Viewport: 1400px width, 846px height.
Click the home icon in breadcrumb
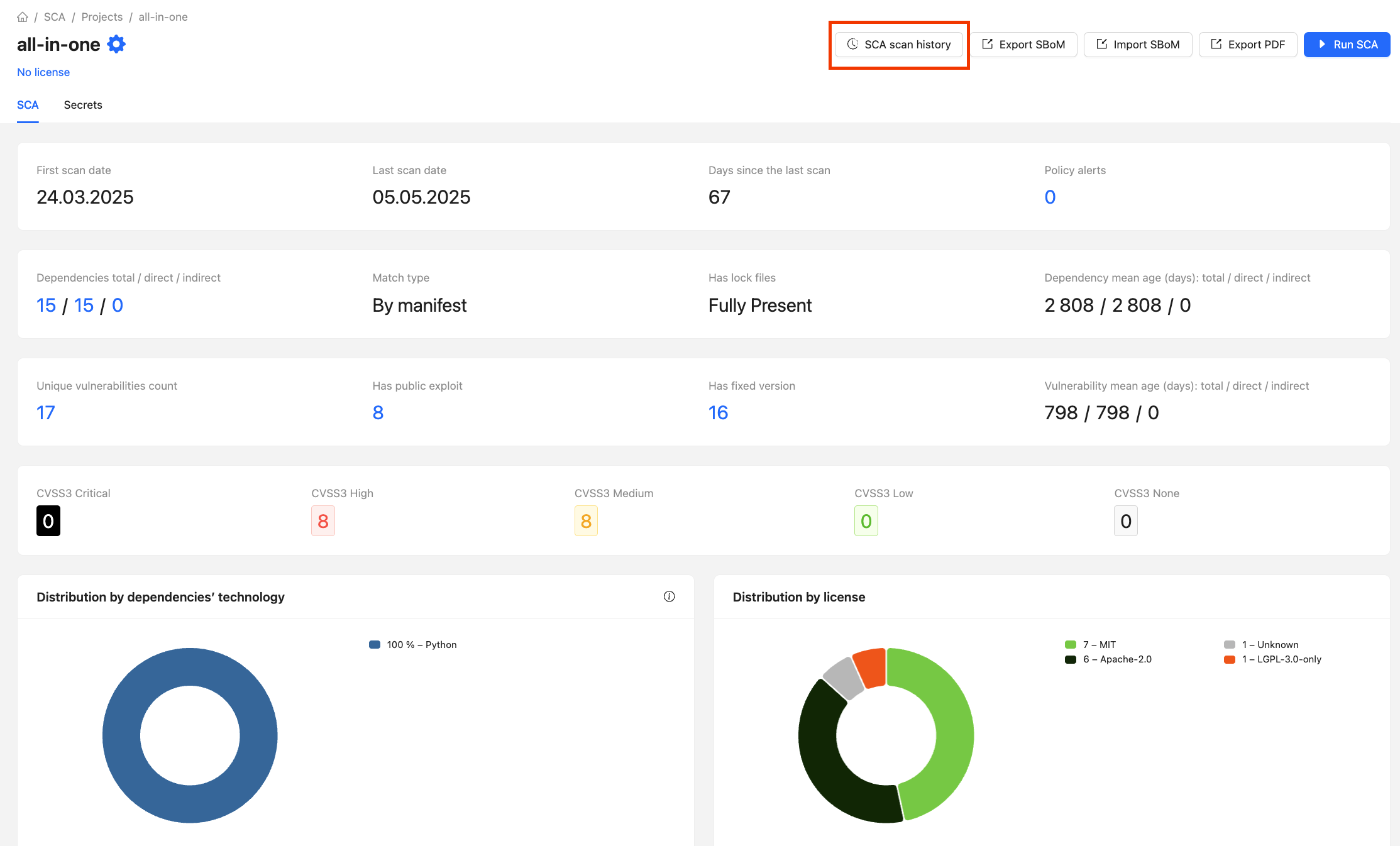pyautogui.click(x=23, y=17)
